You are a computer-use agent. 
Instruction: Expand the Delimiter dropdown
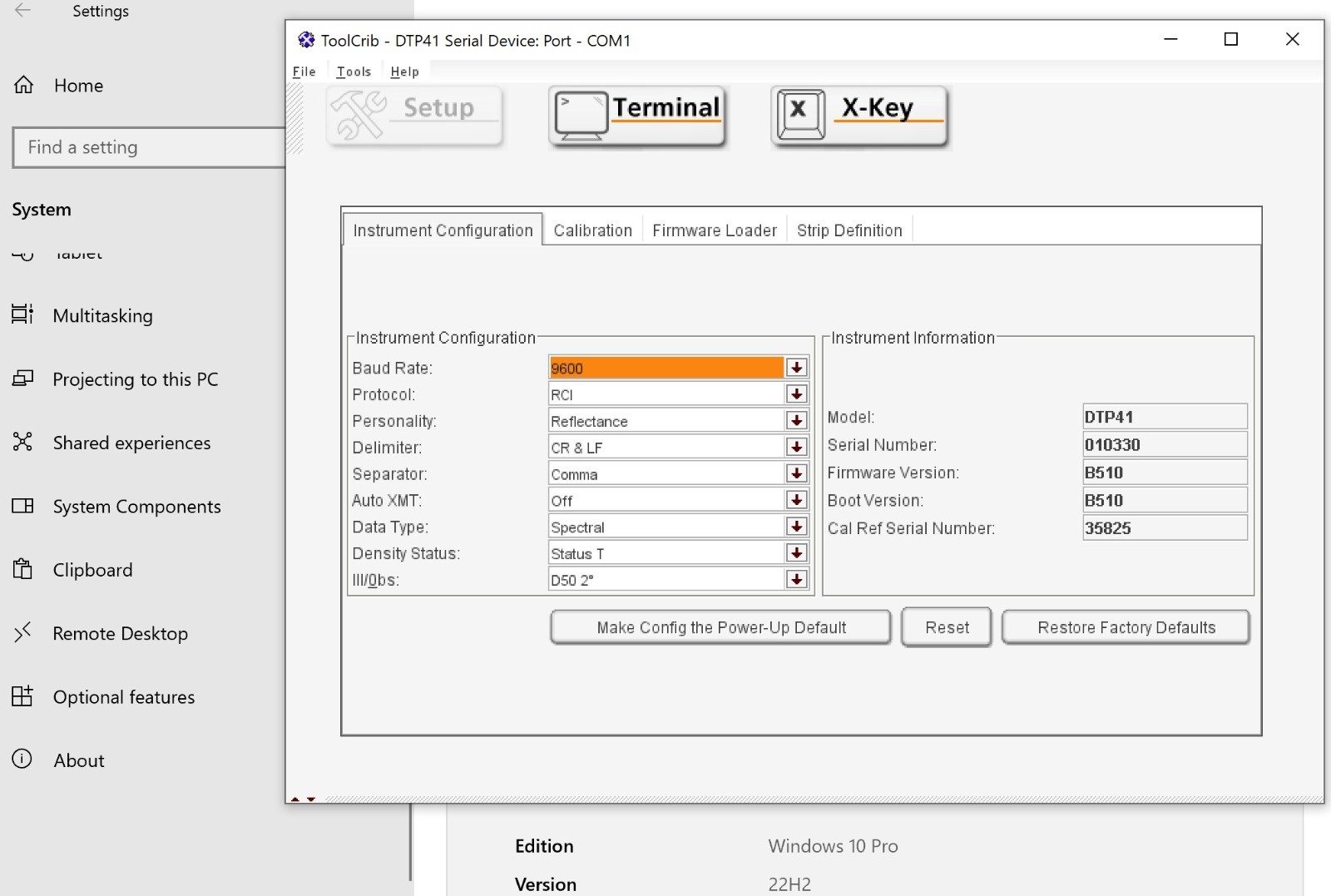coord(796,448)
